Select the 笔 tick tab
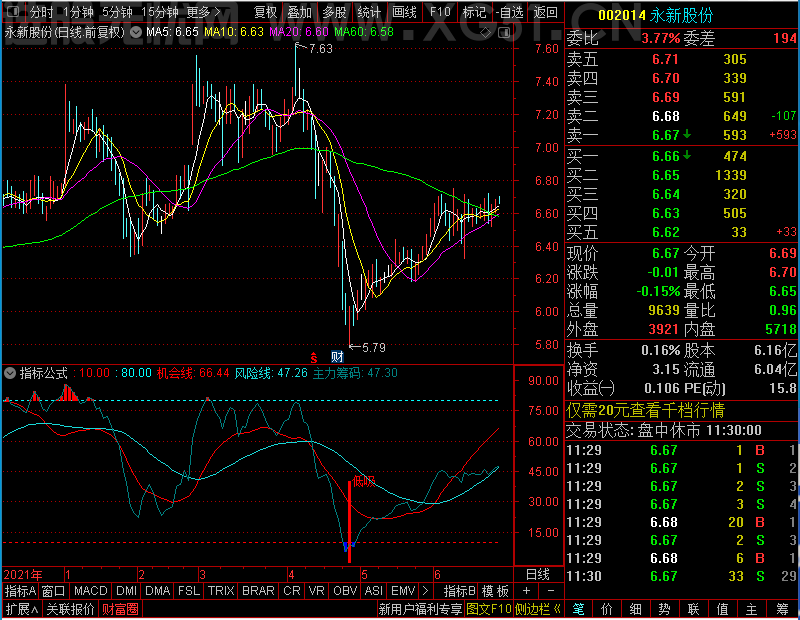Image resolution: width=800 pixels, height=620 pixels. tap(578, 609)
